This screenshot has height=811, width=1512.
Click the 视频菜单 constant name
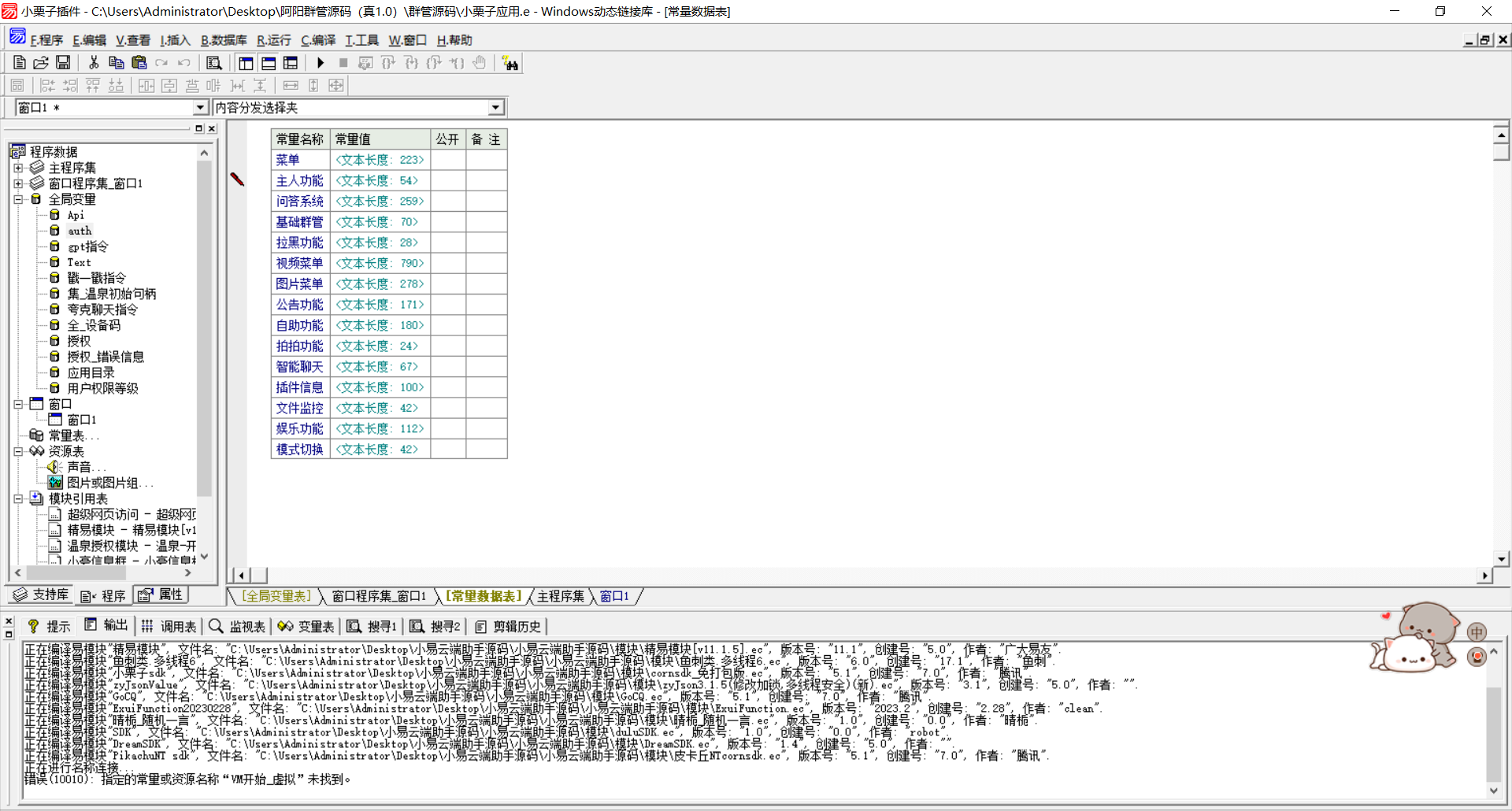point(299,263)
